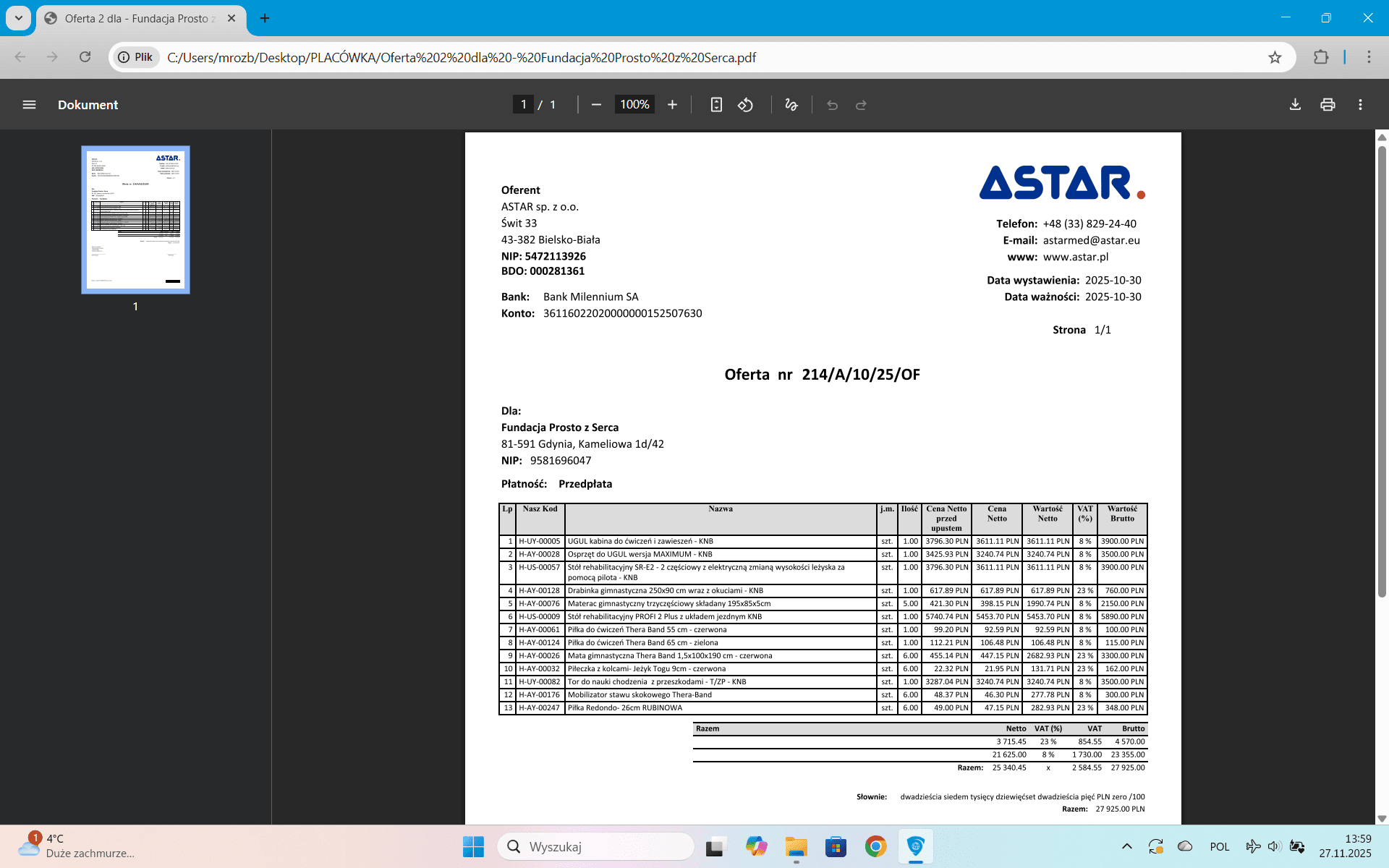View site information Plik badge
Image resolution: width=1389 pixels, height=868 pixels.
137,57
